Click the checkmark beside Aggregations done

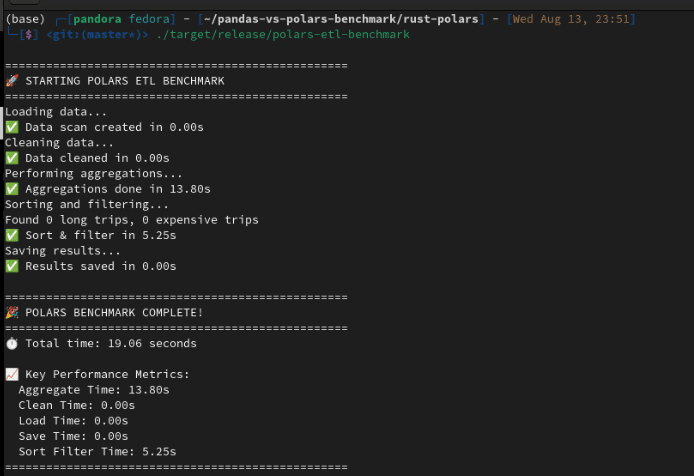[11, 189]
